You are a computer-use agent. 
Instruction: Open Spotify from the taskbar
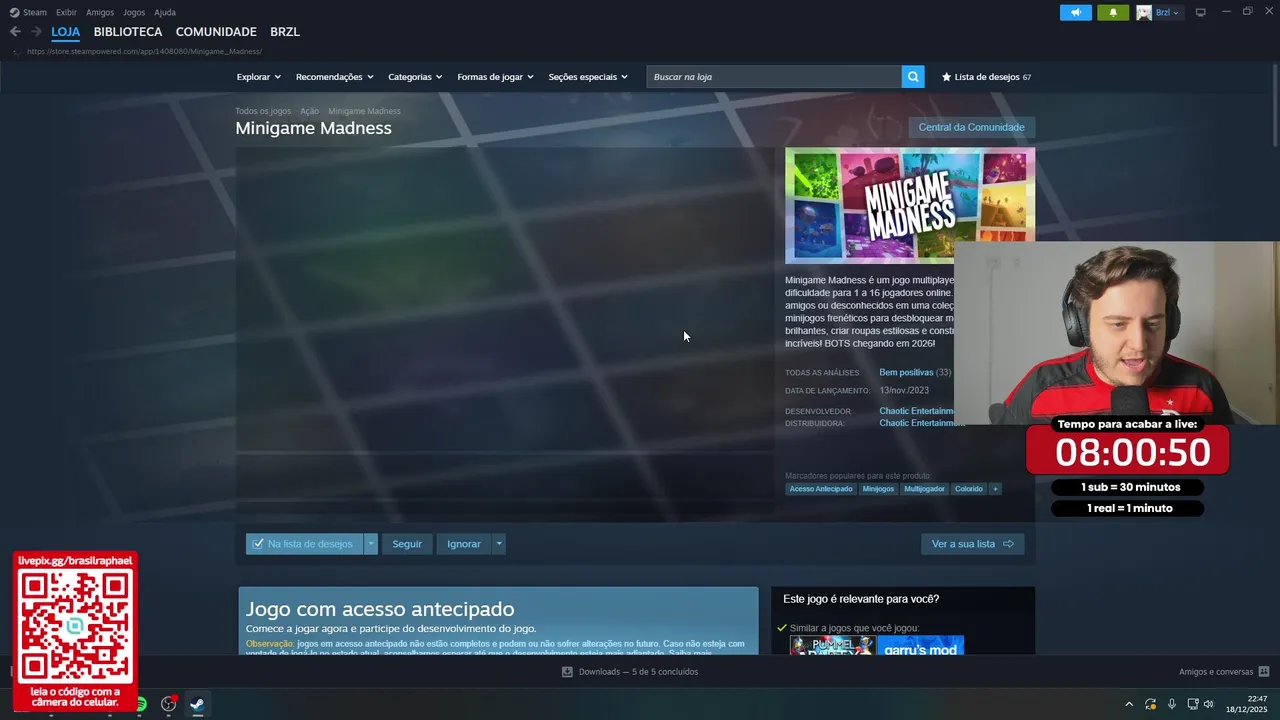[141, 704]
